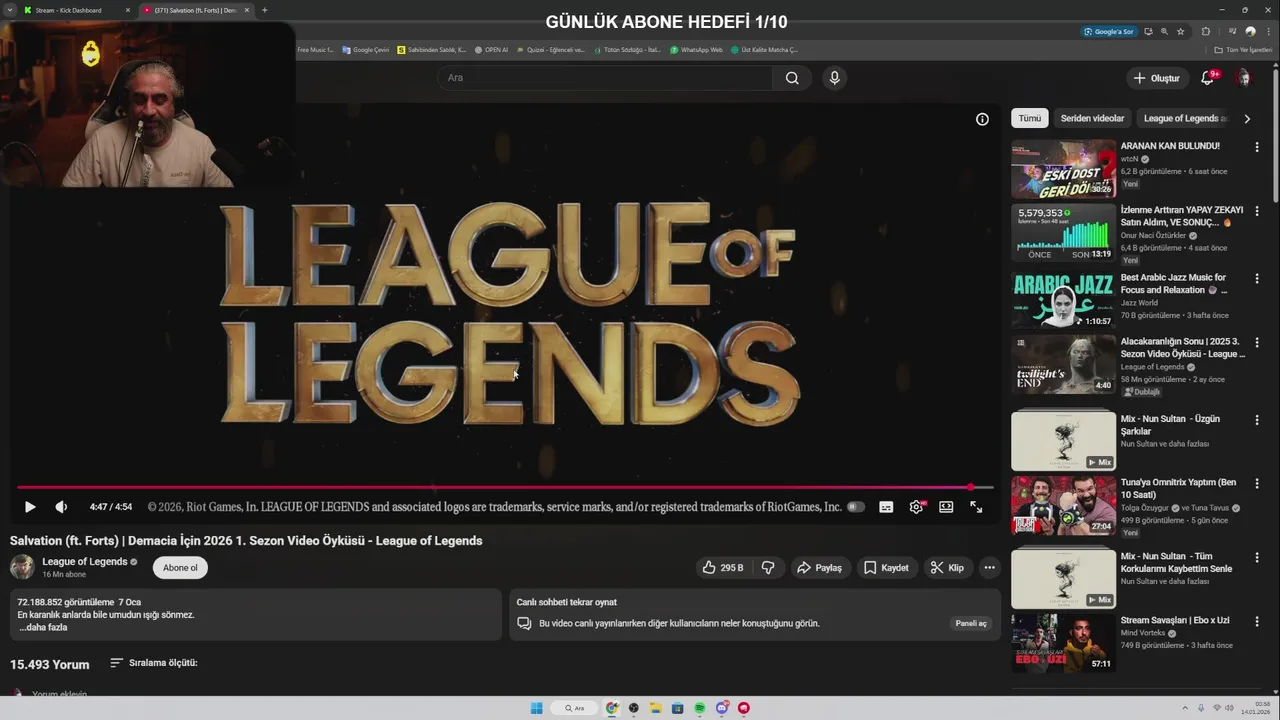Click the YouTube search magnifier button
This screenshot has height=720, width=1280.
[792, 78]
